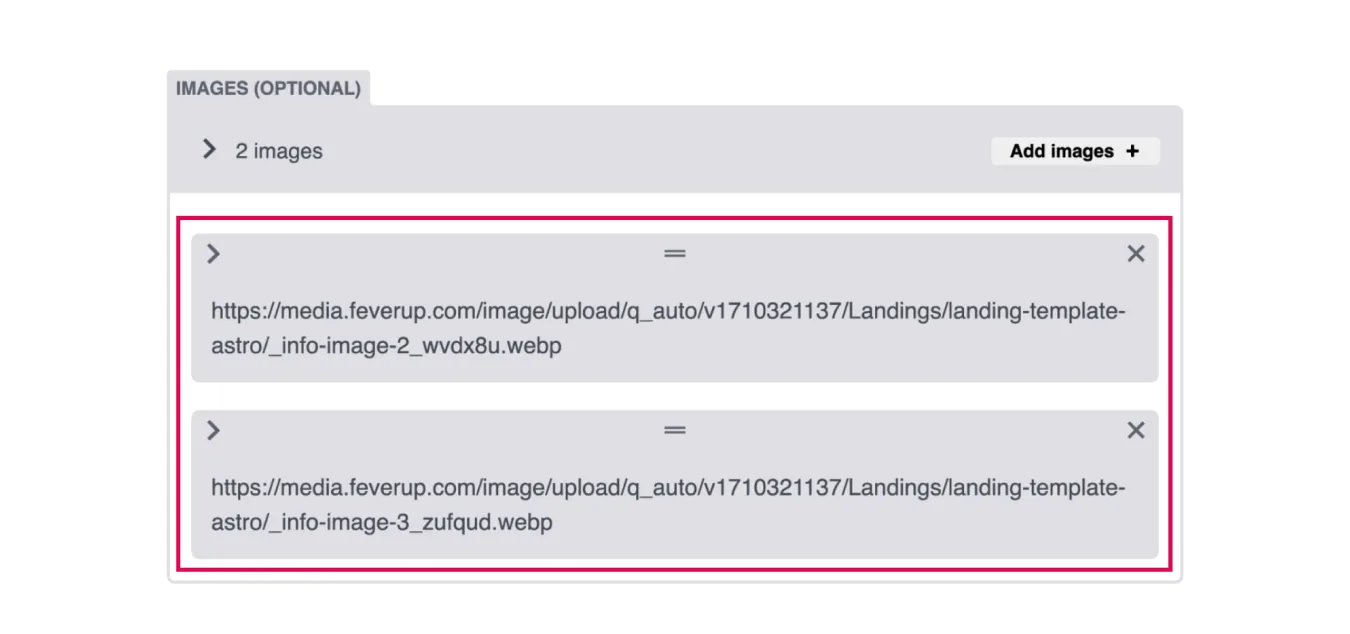Grab the reorder handle of info-image-2 entry
Viewport: 1350px width, 634px height.
[x=675, y=254]
